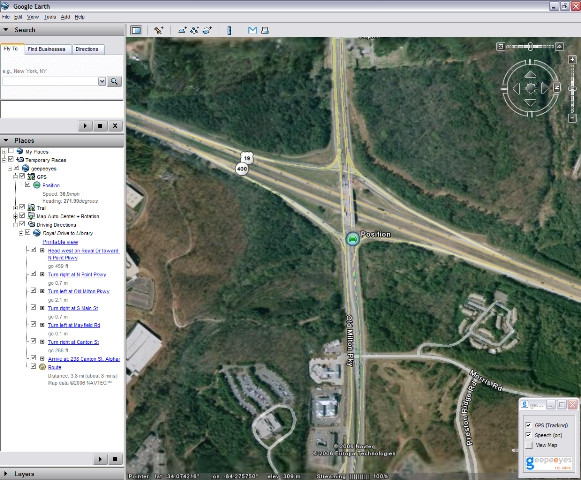Activate the ruler measure tool
The width and height of the screenshot is (581, 480).
tap(229, 30)
